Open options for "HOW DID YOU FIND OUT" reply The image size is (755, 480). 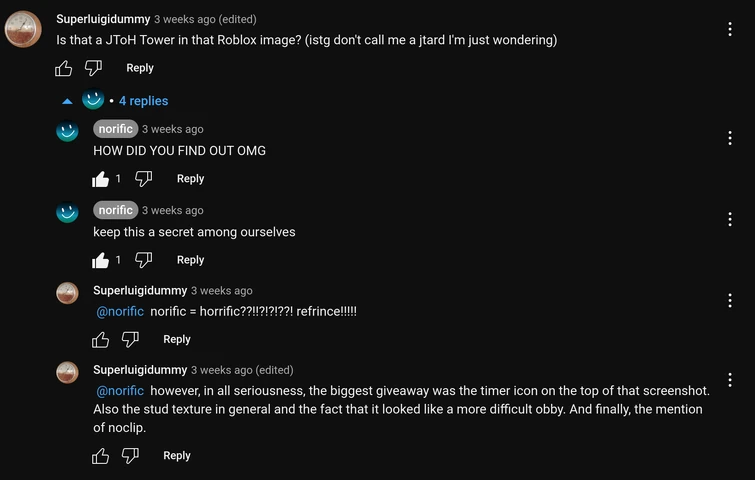click(x=730, y=139)
